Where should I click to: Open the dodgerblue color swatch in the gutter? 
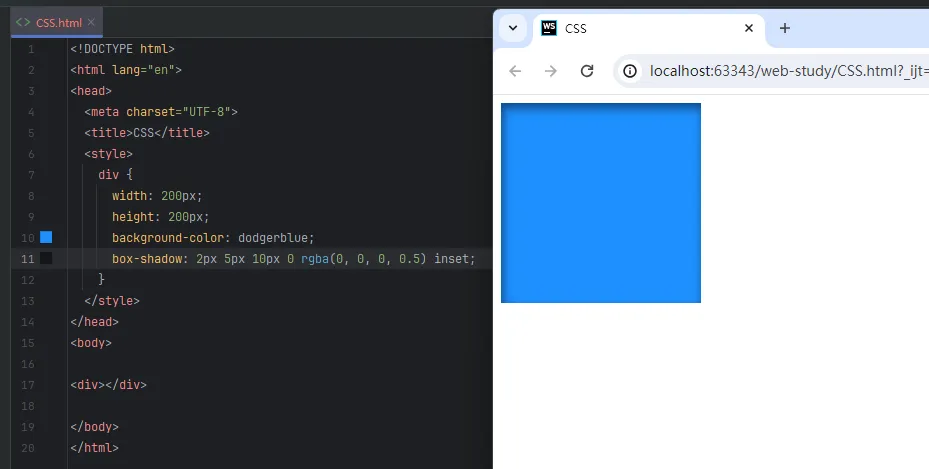tap(46, 238)
